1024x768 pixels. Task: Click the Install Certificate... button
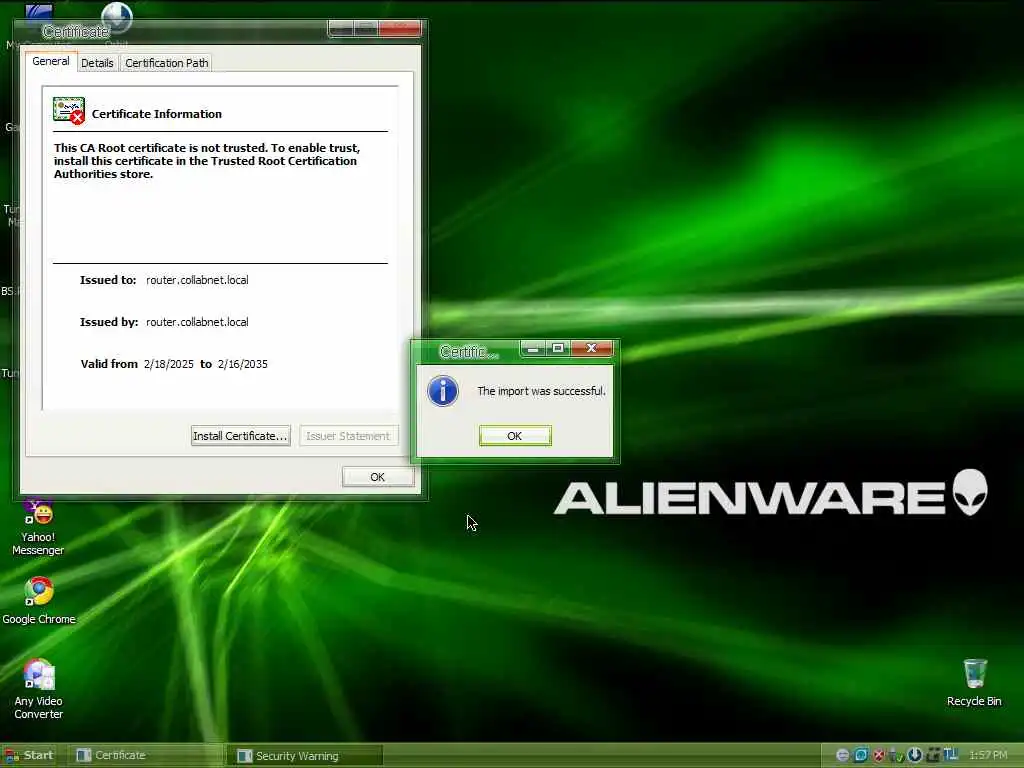(240, 436)
